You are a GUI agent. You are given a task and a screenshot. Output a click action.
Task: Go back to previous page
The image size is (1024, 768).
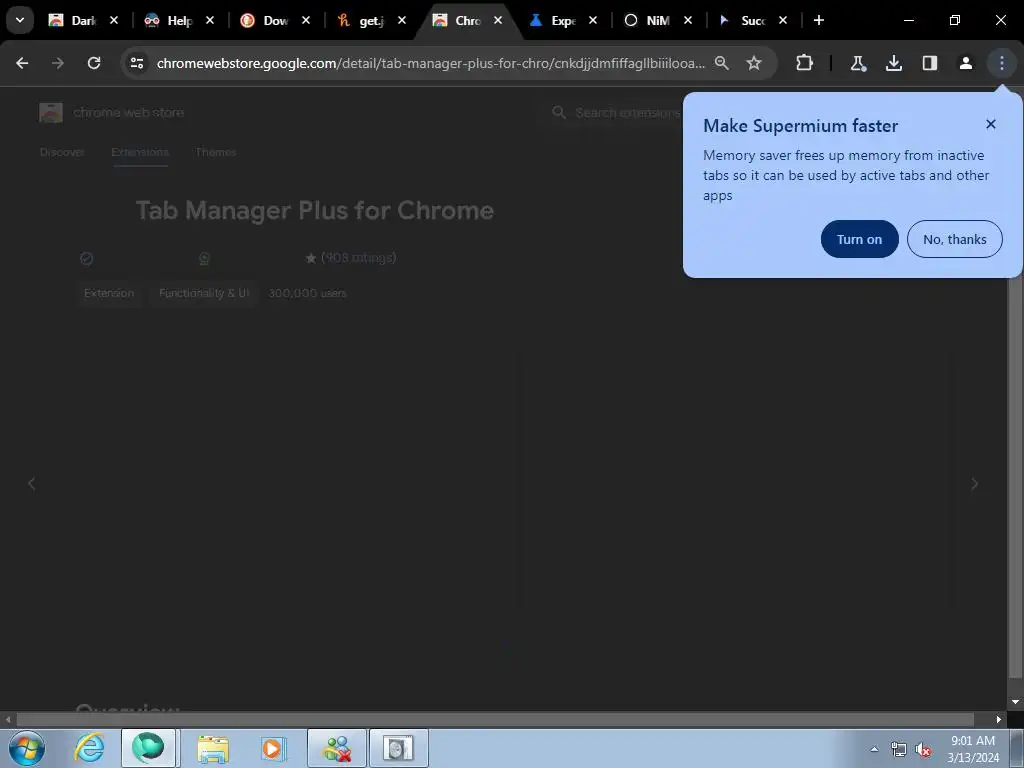pos(22,63)
